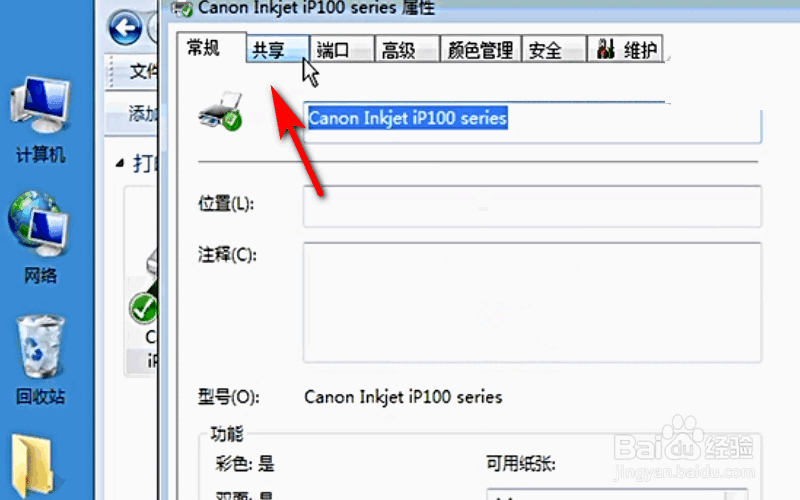Select the 网络 desktop icon
Image resolution: width=800 pixels, height=500 pixels.
[40, 237]
